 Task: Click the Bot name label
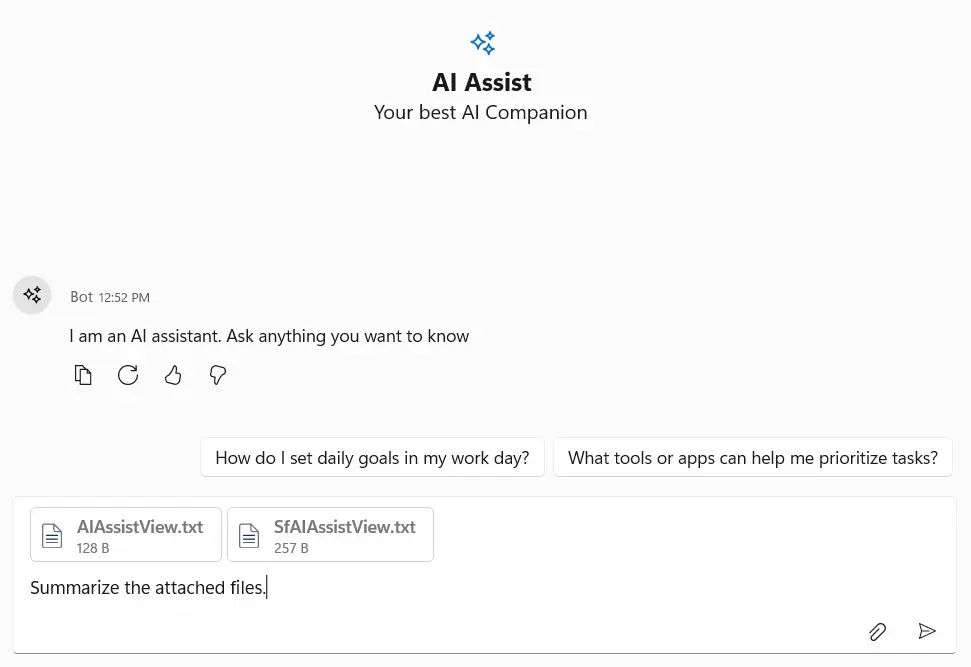coord(81,296)
